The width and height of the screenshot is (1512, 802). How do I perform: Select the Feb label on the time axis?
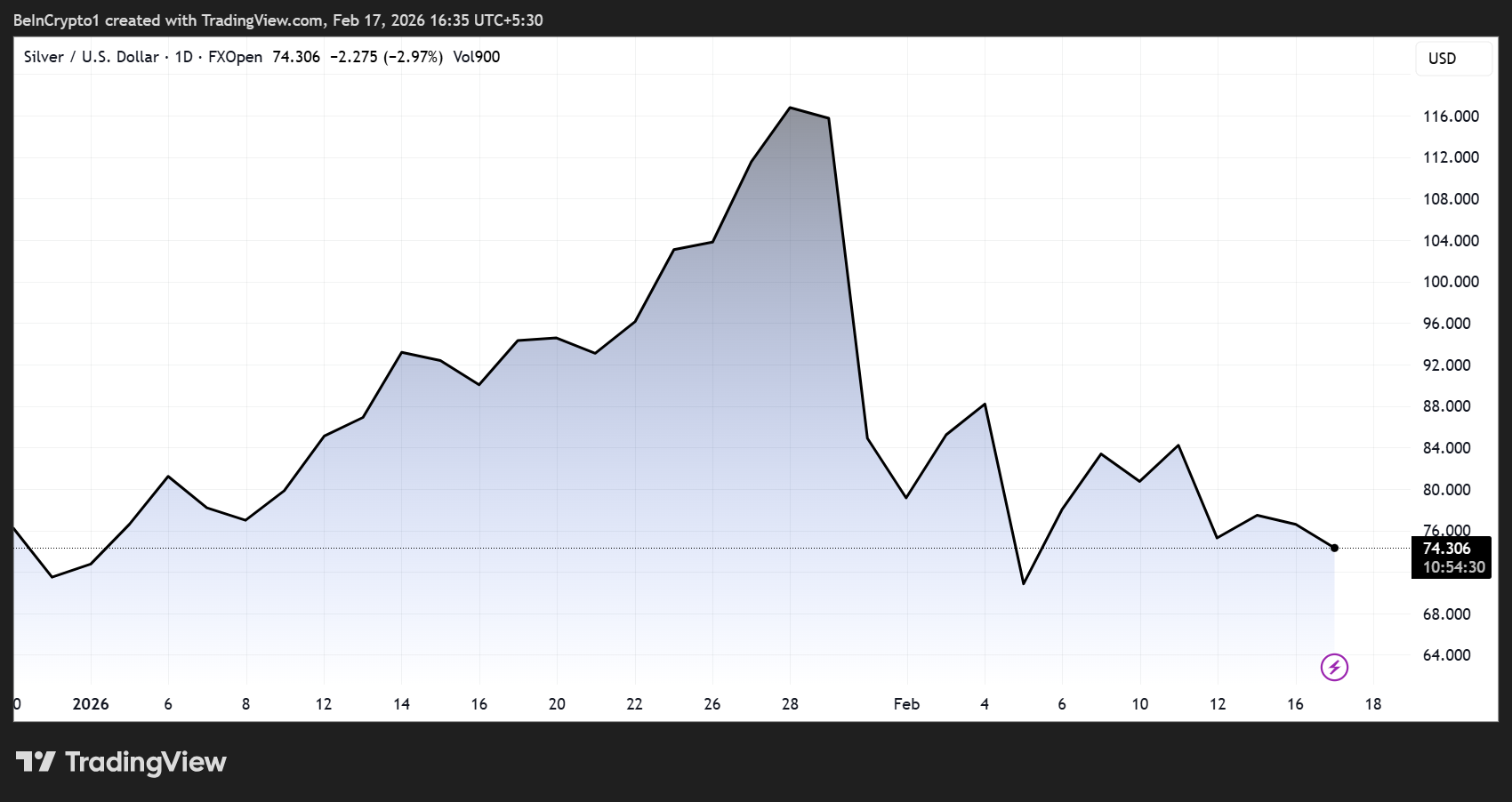[x=907, y=703]
